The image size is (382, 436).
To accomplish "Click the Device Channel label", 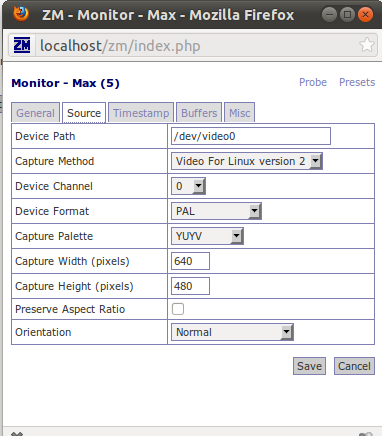I will (54, 186).
